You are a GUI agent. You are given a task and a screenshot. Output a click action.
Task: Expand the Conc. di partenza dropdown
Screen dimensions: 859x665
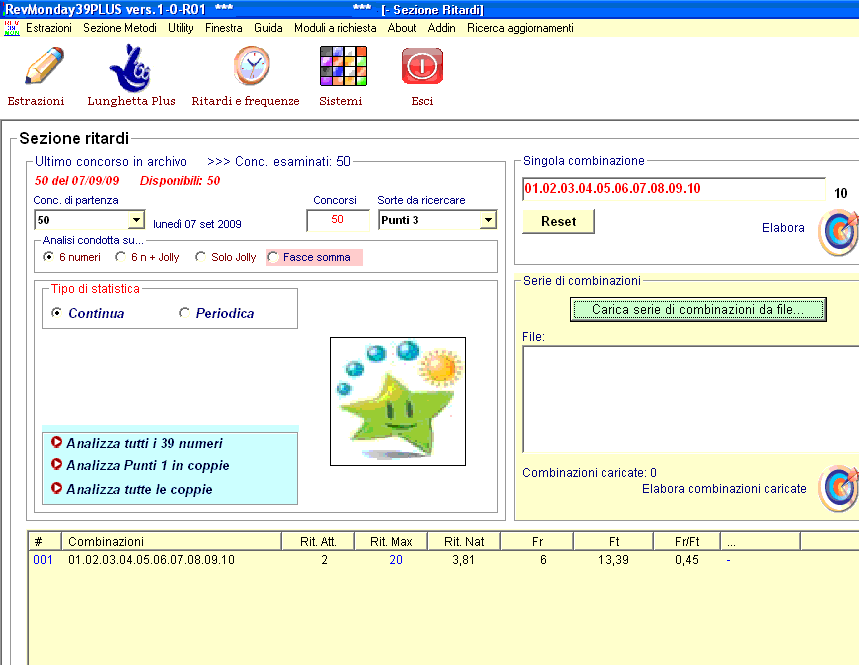click(136, 220)
